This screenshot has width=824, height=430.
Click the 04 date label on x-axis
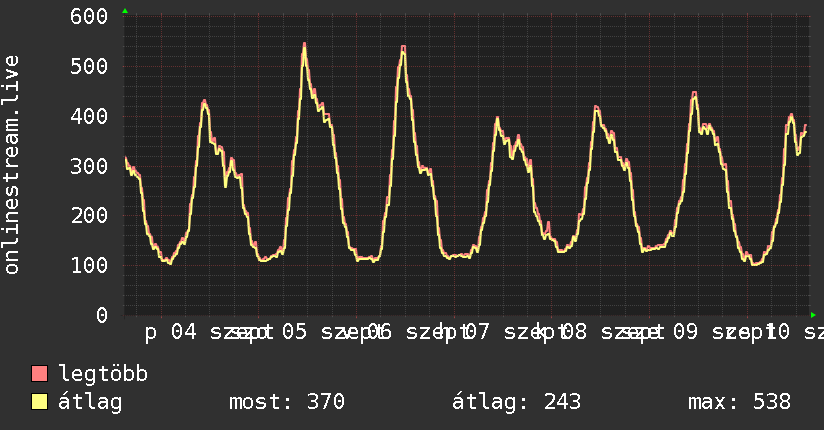point(184,332)
